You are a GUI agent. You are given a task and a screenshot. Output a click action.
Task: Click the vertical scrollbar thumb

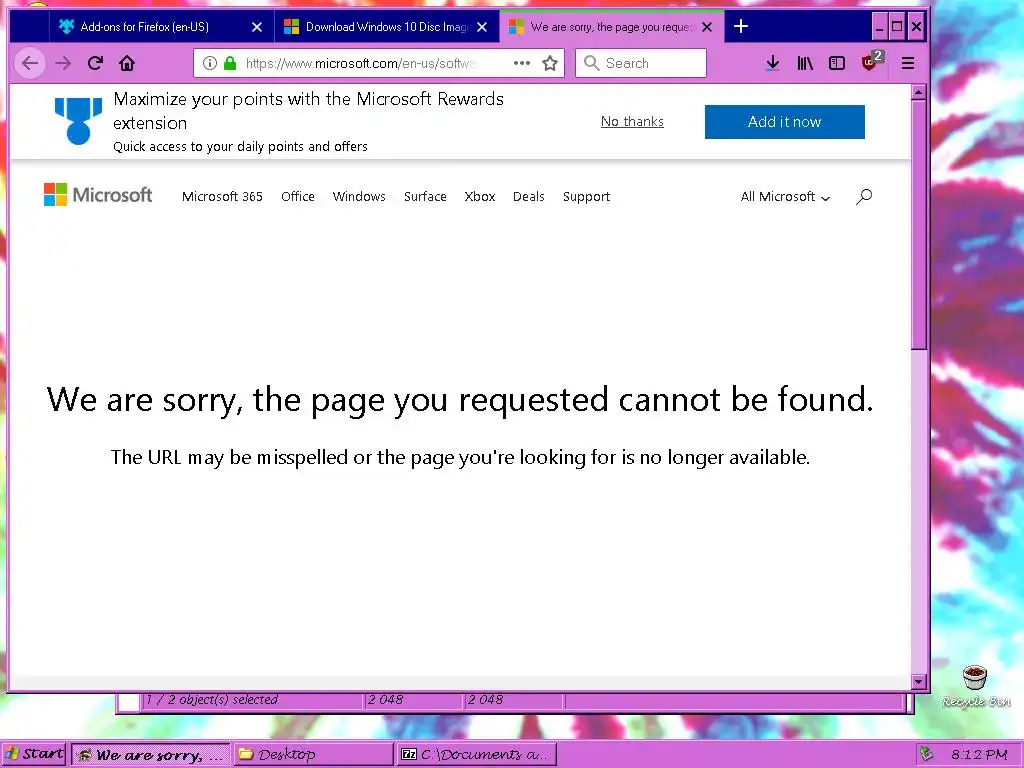[919, 225]
